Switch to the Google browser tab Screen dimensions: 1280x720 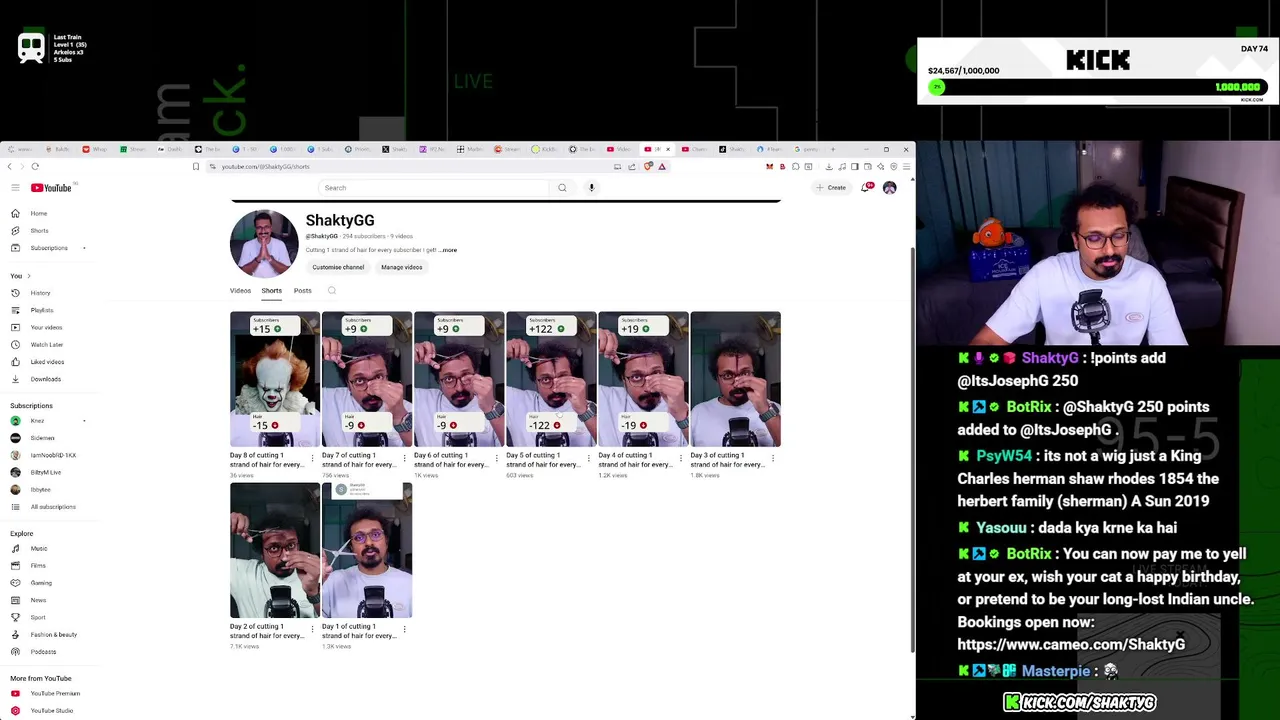pyautogui.click(x=807, y=150)
